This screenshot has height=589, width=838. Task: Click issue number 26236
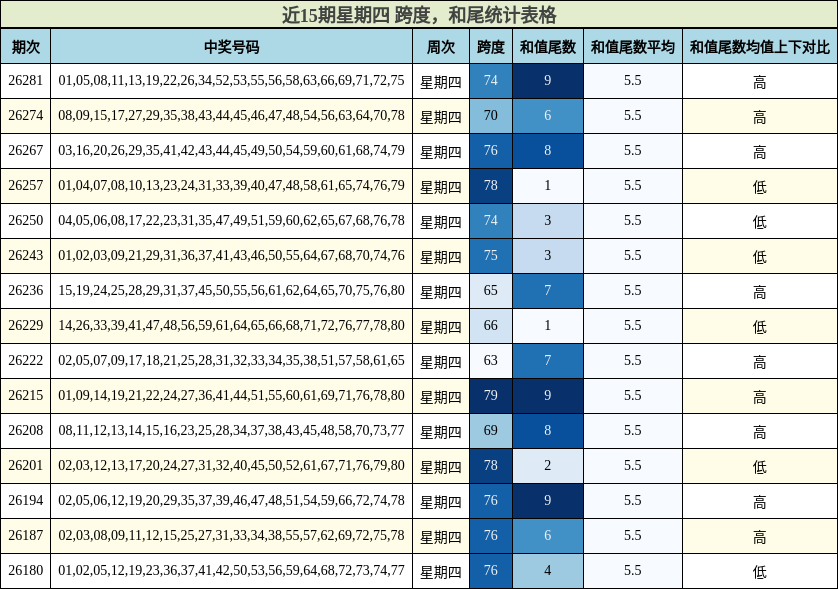pyautogui.click(x=26, y=291)
